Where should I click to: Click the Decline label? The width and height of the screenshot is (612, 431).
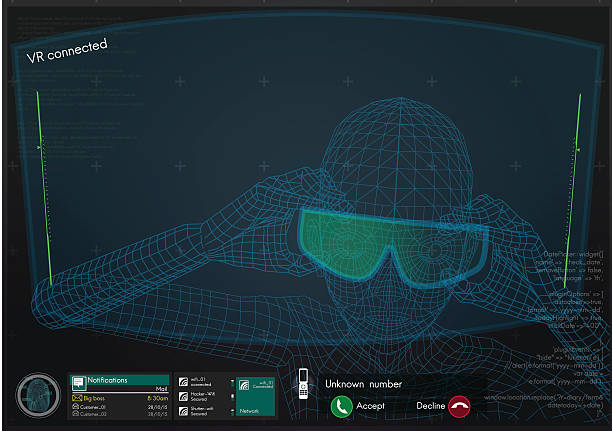pyautogui.click(x=431, y=406)
